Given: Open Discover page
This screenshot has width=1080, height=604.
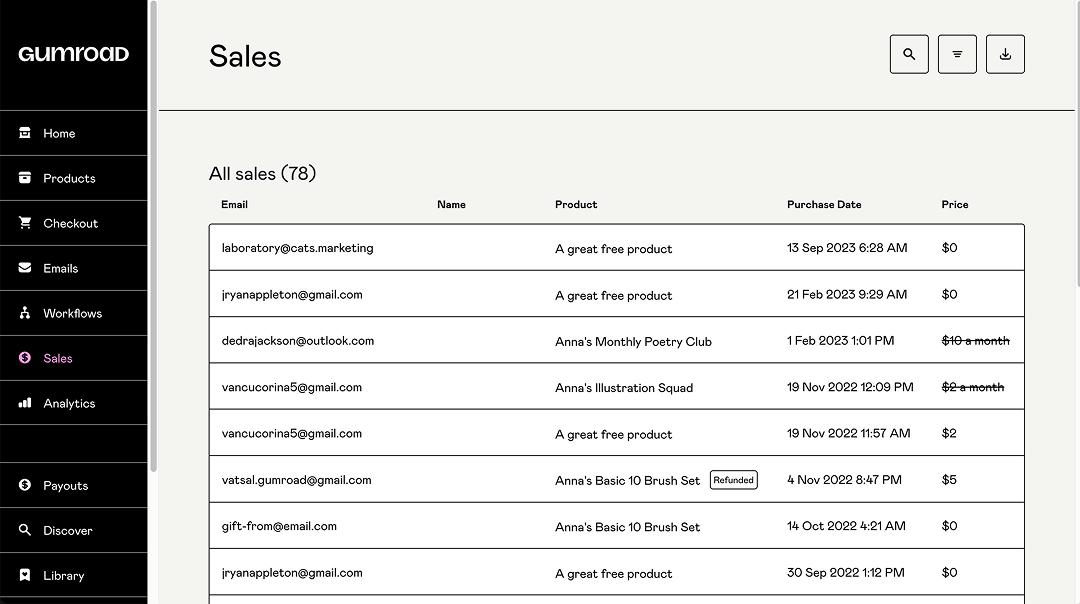Looking at the screenshot, I should [74, 530].
